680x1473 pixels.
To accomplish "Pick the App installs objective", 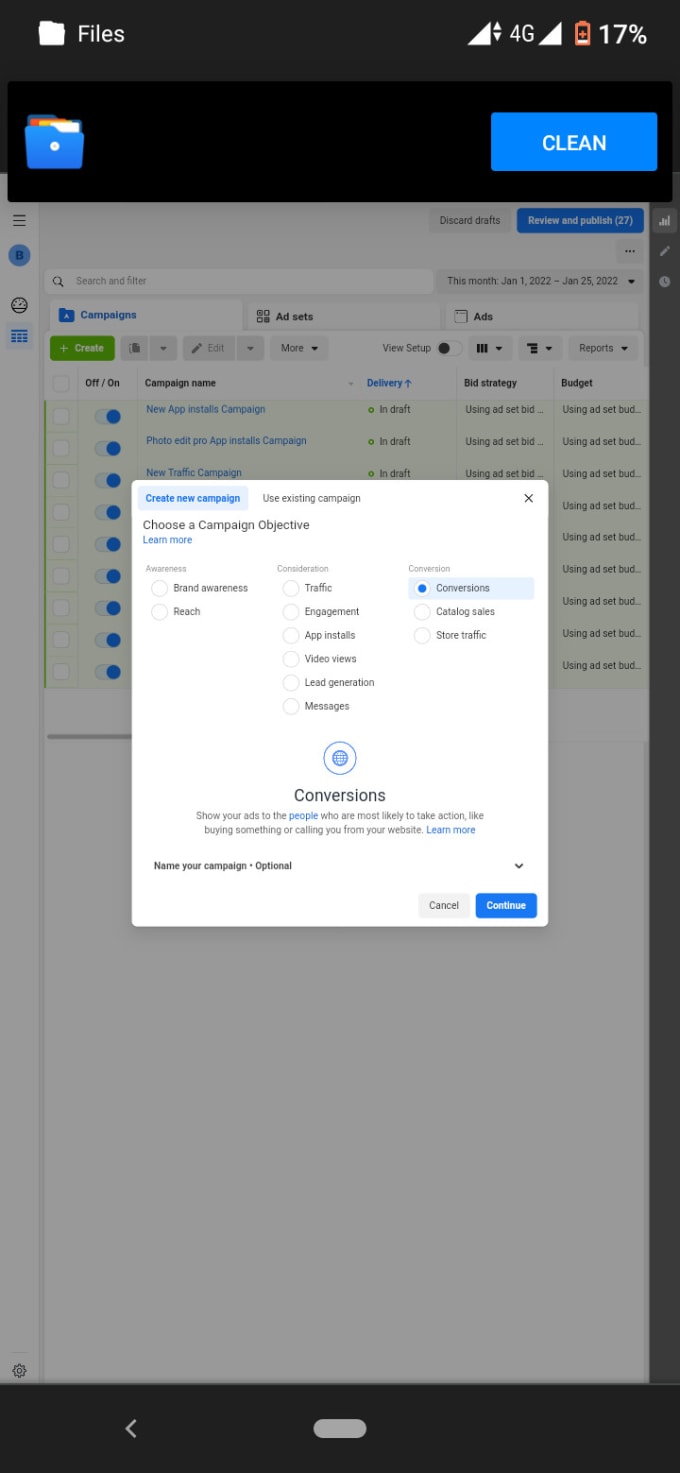I will [x=291, y=635].
